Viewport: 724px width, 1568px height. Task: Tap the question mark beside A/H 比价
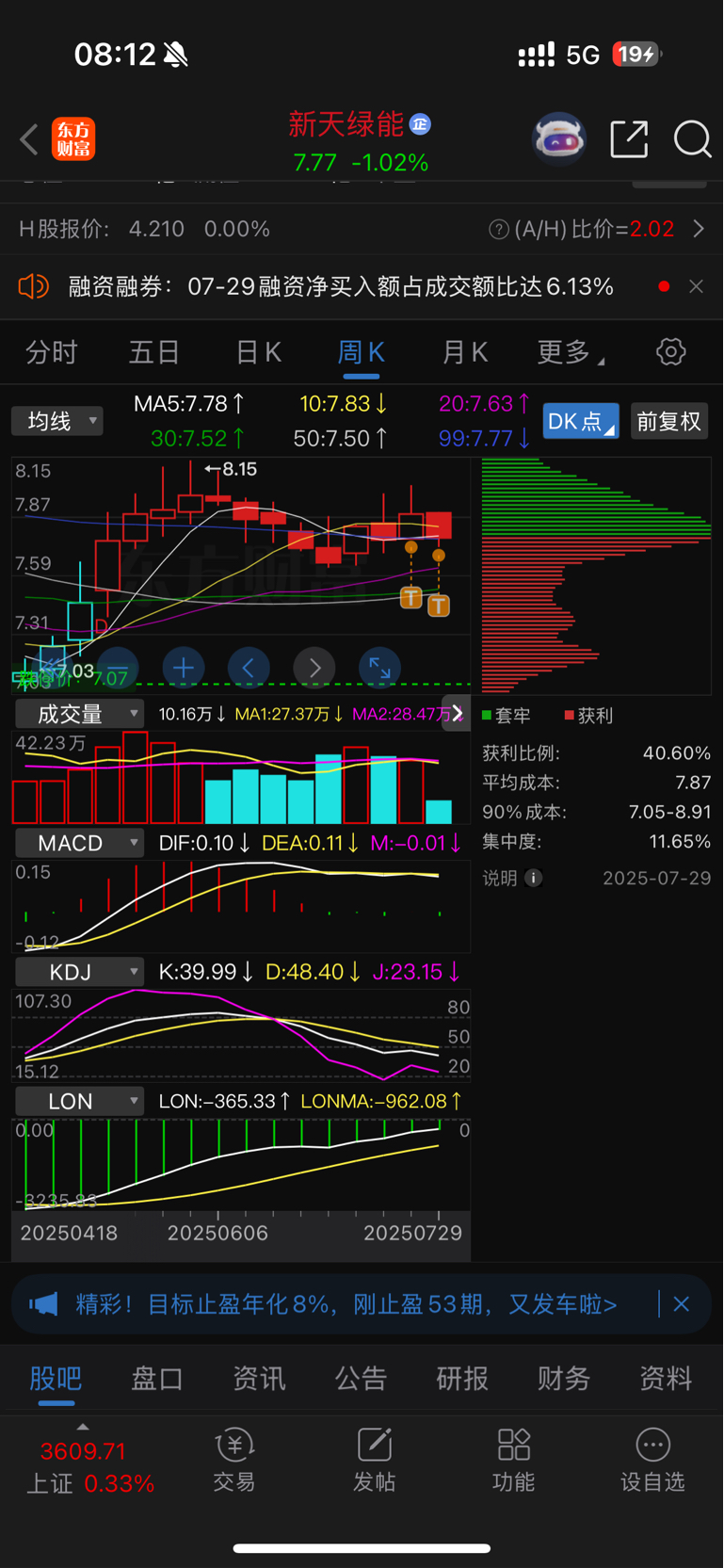pyautogui.click(x=499, y=229)
